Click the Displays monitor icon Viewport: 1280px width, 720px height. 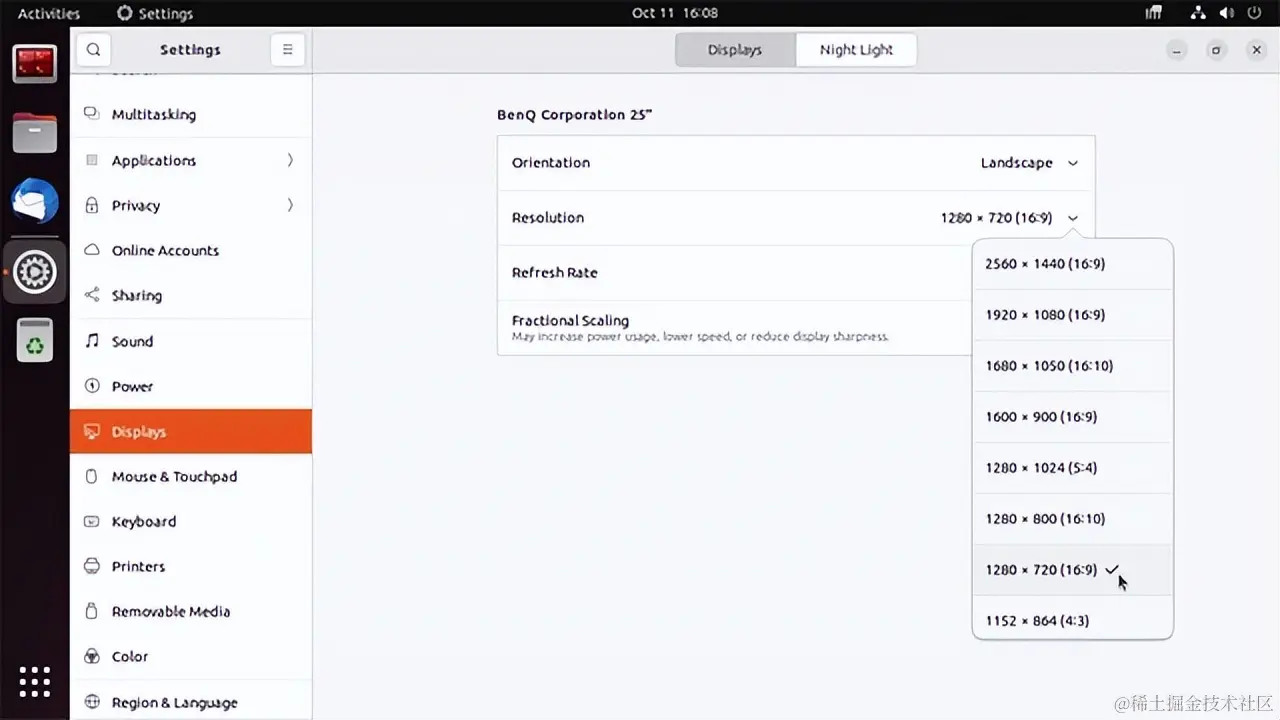tap(92, 432)
